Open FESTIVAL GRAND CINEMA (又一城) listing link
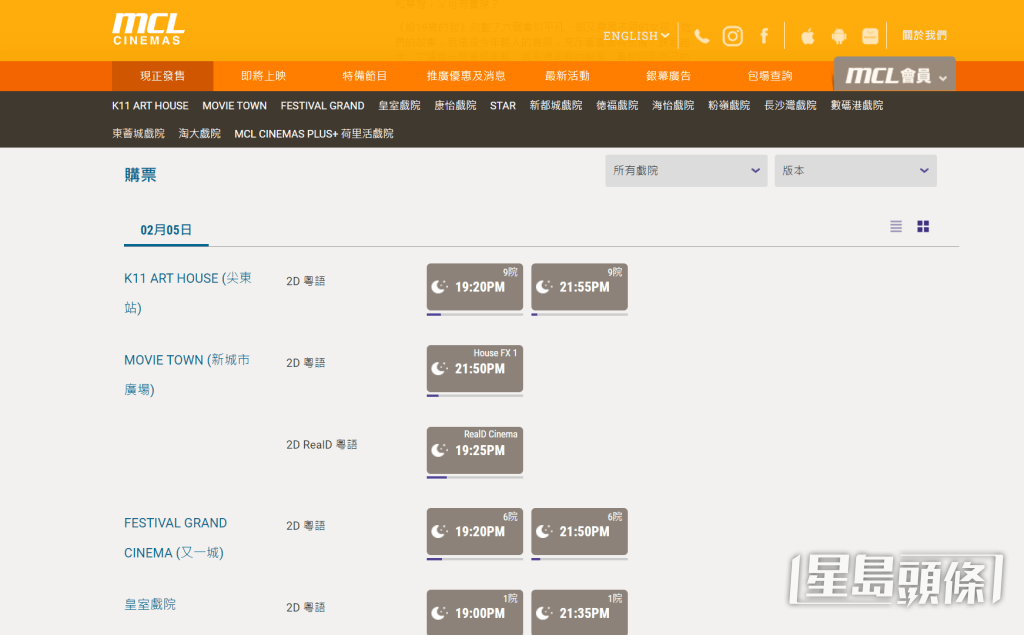This screenshot has height=635, width=1024. pos(176,538)
